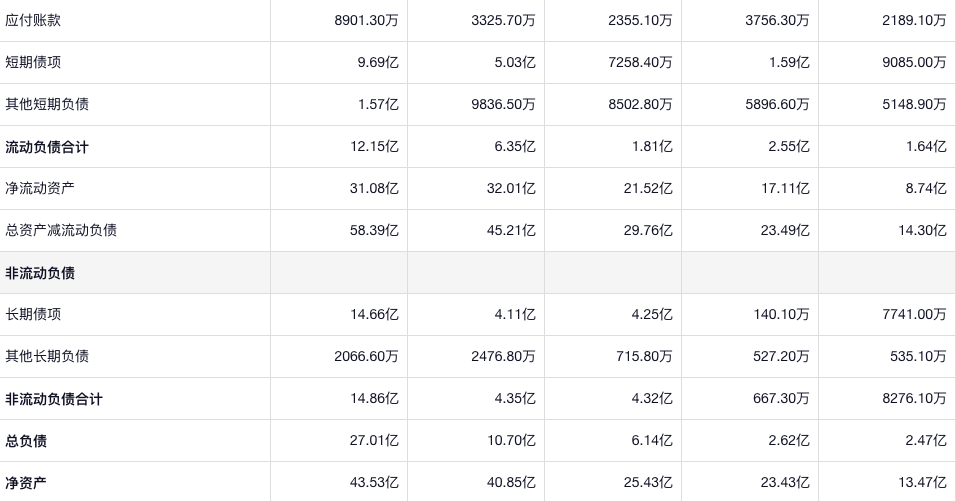
Task: Click the 应付账款 row label
Action: click(33, 20)
